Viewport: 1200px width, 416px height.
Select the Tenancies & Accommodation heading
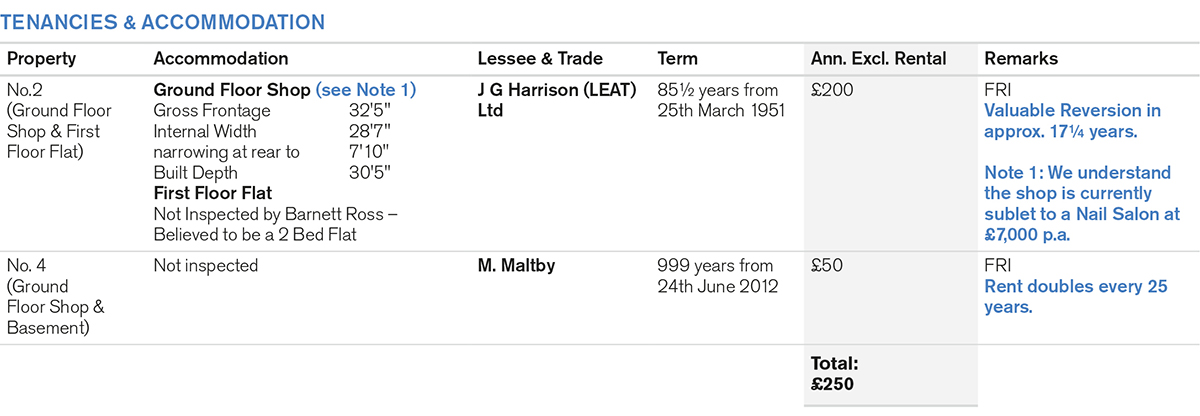pos(165,21)
